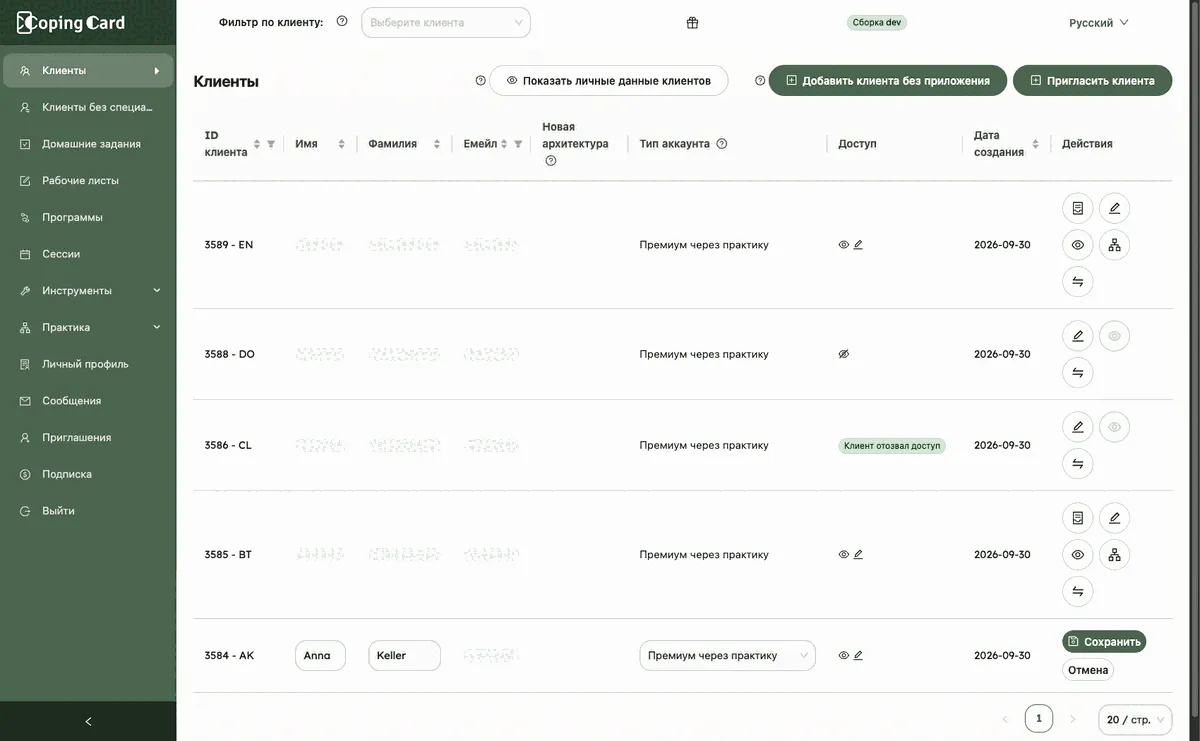Viewport: 1200px width, 741px height.
Task: Click the Сохранить button
Action: click(1104, 642)
